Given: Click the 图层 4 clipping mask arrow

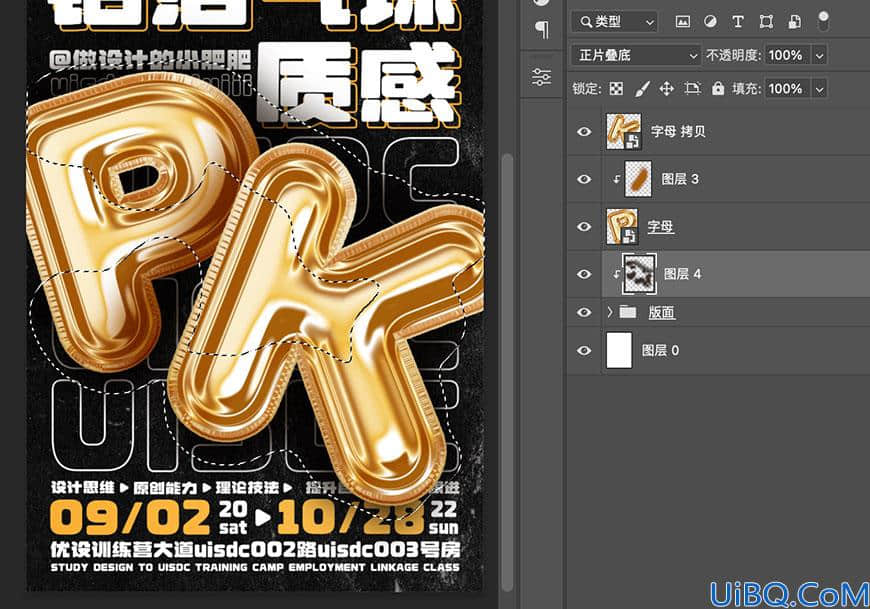Looking at the screenshot, I should click(616, 274).
